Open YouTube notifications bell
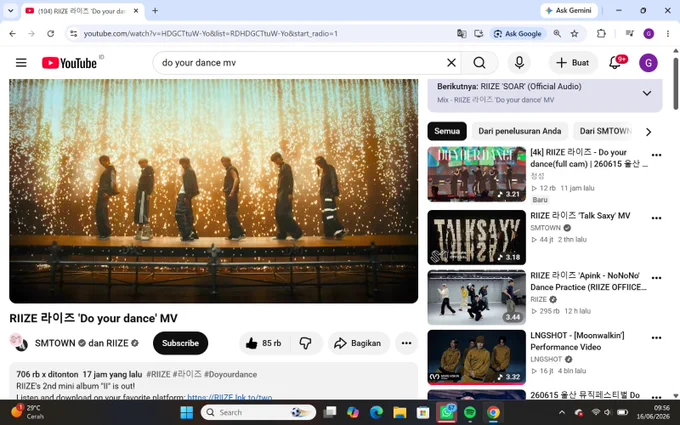 (x=615, y=63)
